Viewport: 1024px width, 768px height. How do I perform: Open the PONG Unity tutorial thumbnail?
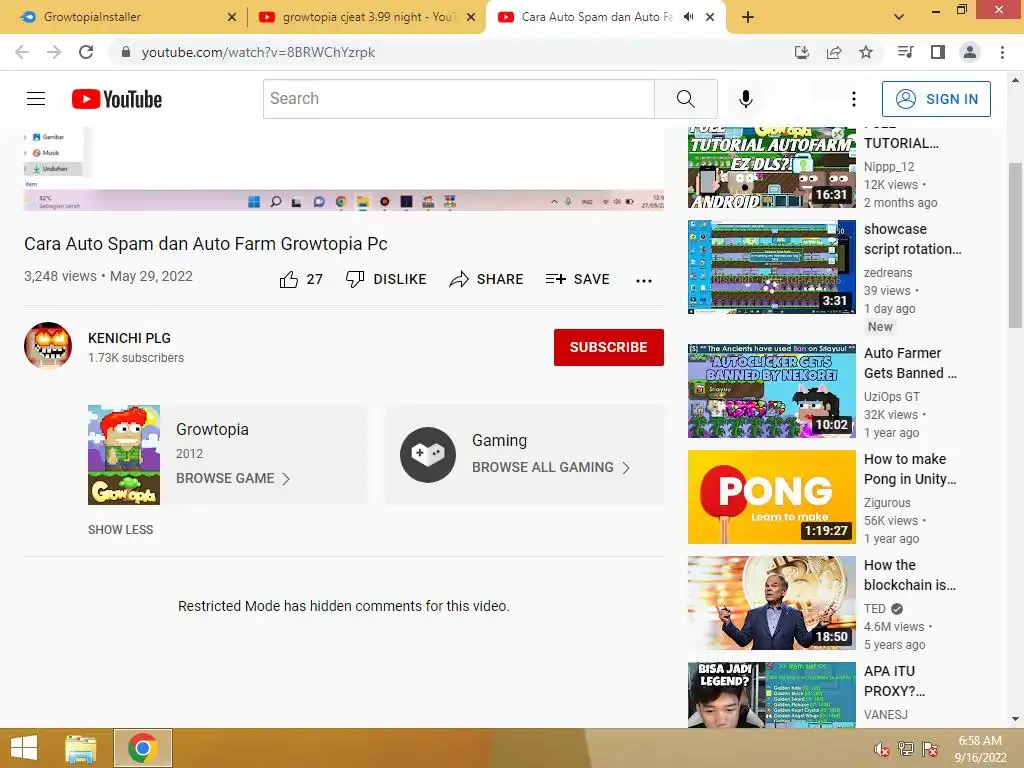click(771, 497)
